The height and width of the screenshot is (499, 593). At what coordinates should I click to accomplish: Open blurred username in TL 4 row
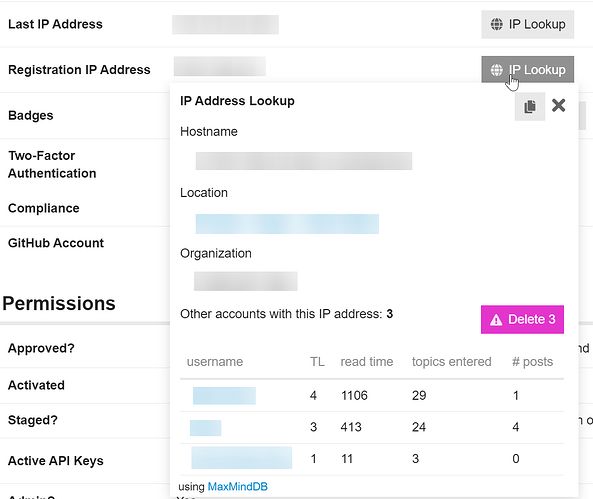(x=224, y=396)
